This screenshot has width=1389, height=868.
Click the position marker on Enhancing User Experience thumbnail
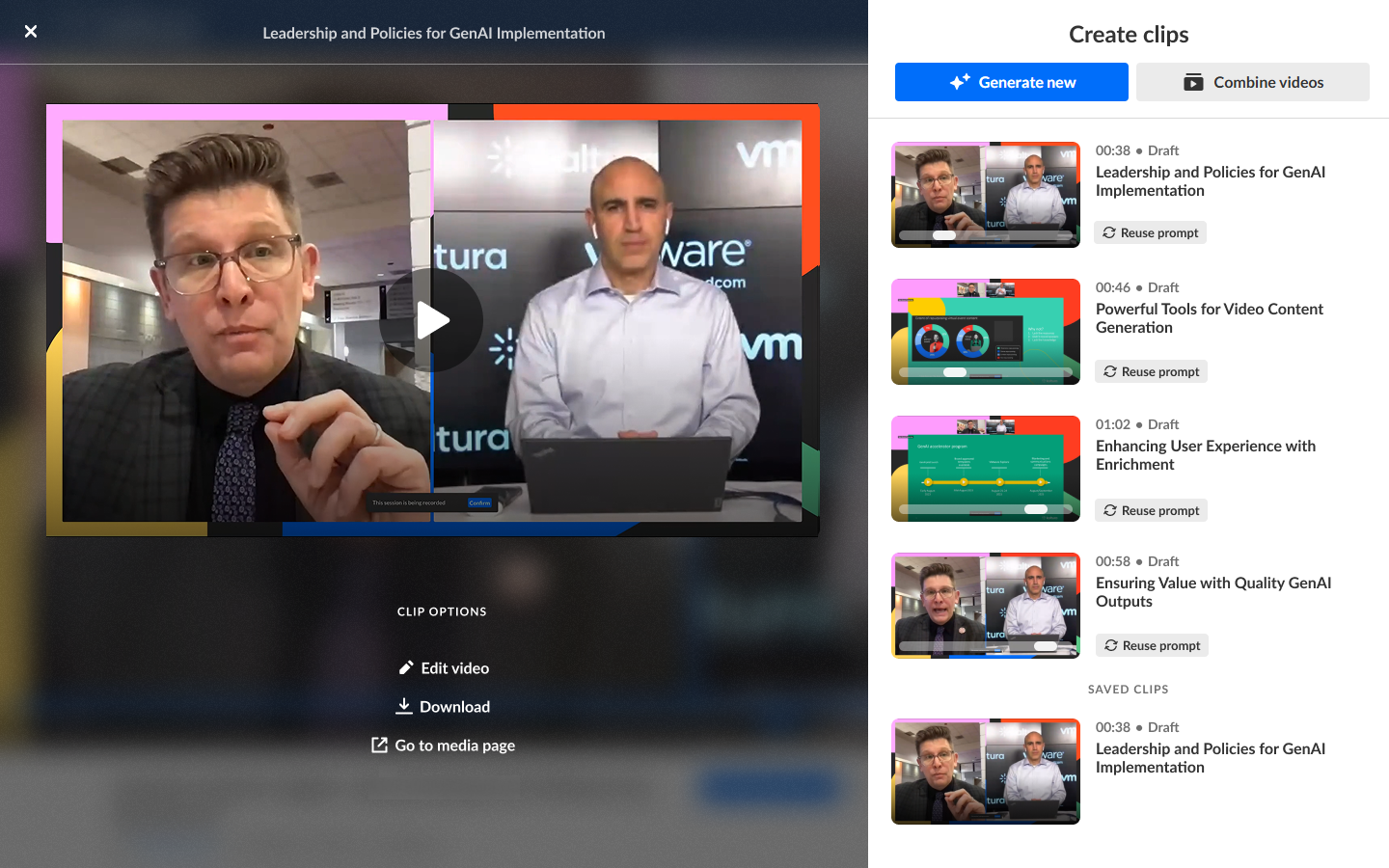[x=1036, y=509]
